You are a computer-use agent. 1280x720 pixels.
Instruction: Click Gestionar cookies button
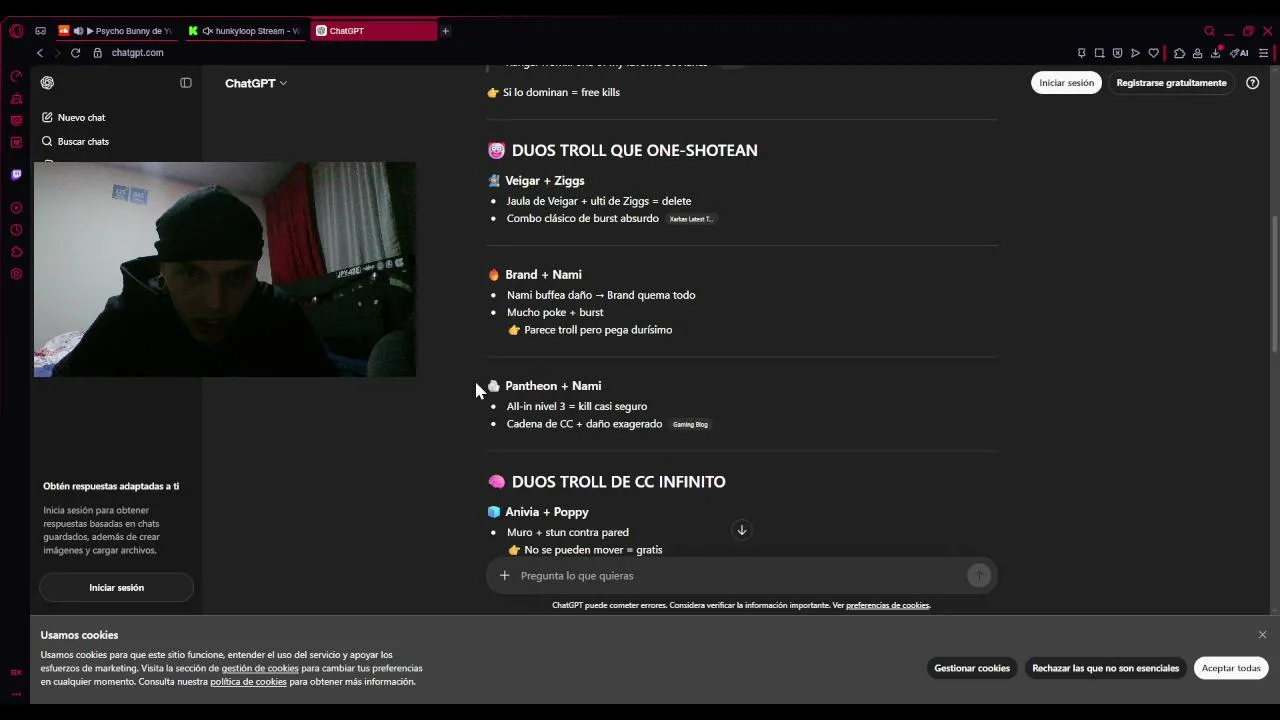click(972, 668)
